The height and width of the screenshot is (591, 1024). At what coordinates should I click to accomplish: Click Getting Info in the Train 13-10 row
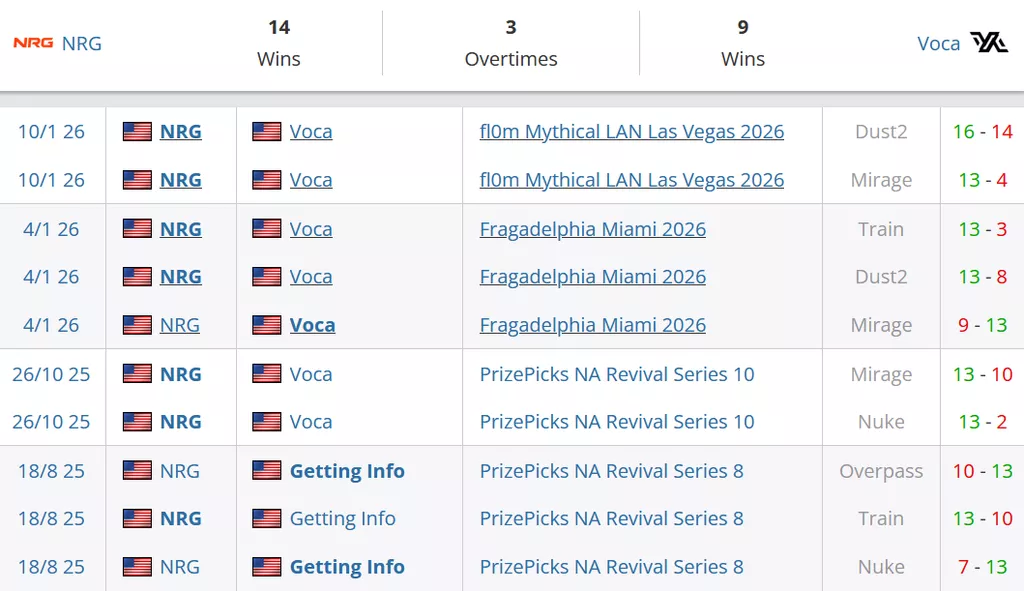tap(342, 519)
